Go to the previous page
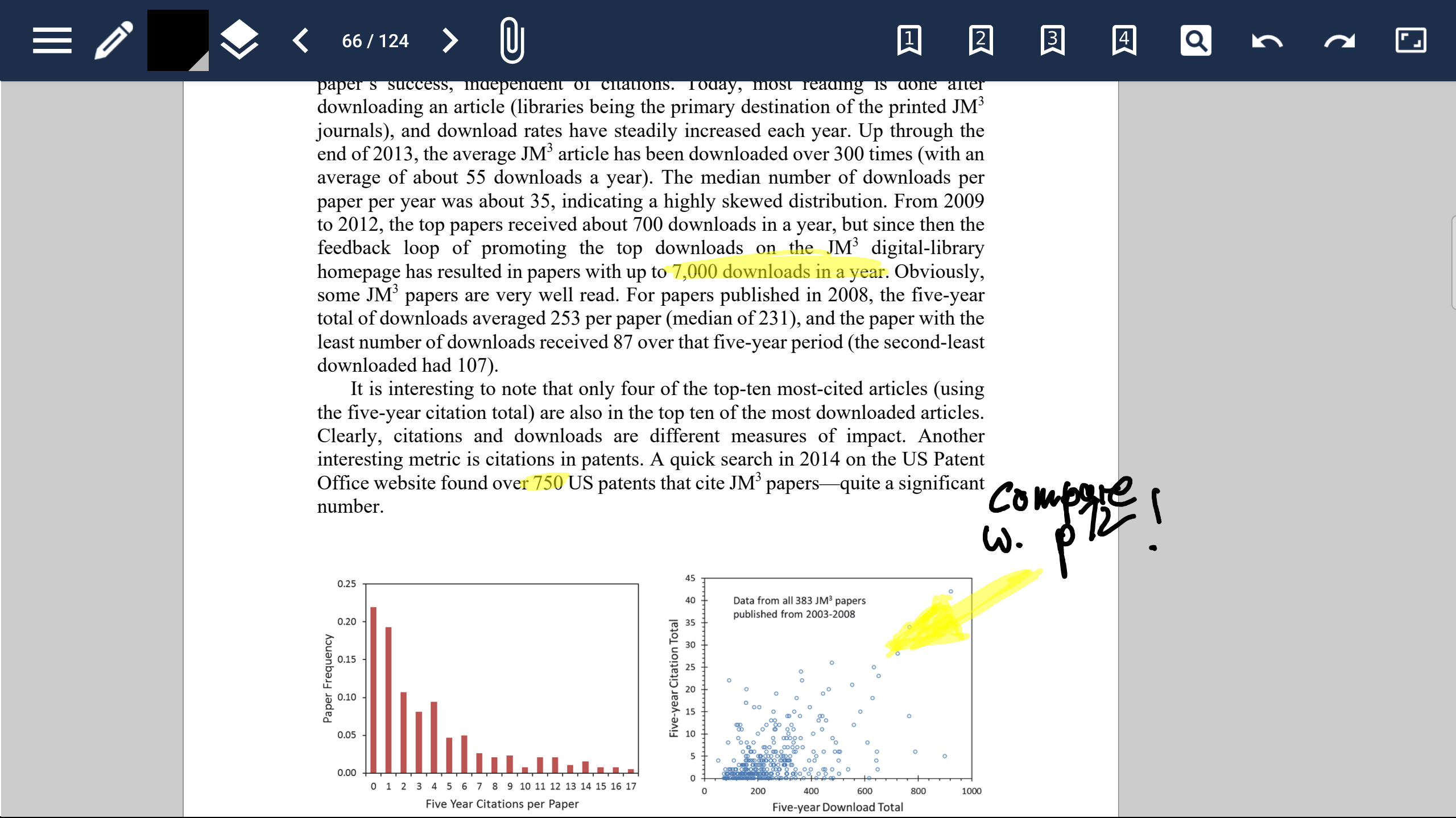The width and height of the screenshot is (1456, 818). point(300,40)
